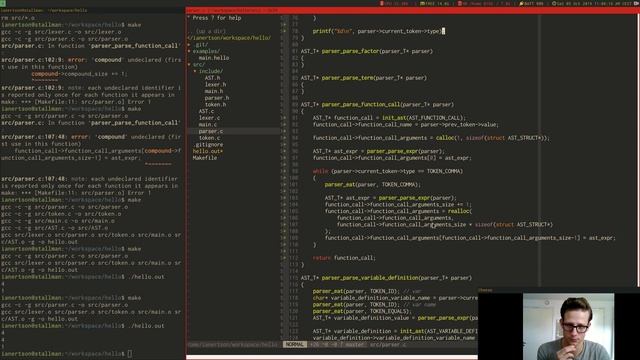Click 'gcc -c -g src/token.c' line in terminal
The width and height of the screenshot is (640, 360).
point(61,214)
